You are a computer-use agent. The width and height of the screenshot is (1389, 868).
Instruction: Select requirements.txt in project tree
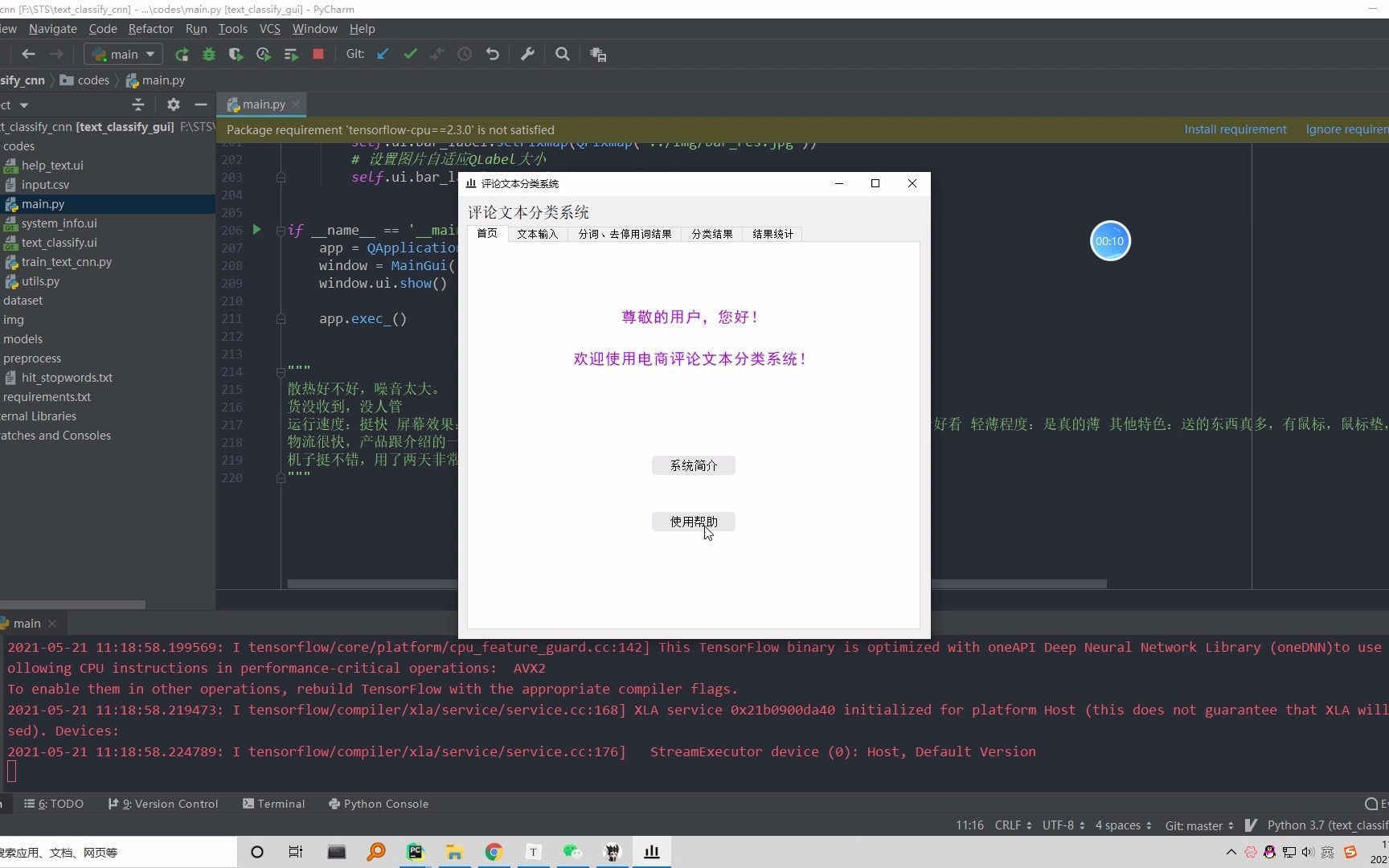pos(47,397)
